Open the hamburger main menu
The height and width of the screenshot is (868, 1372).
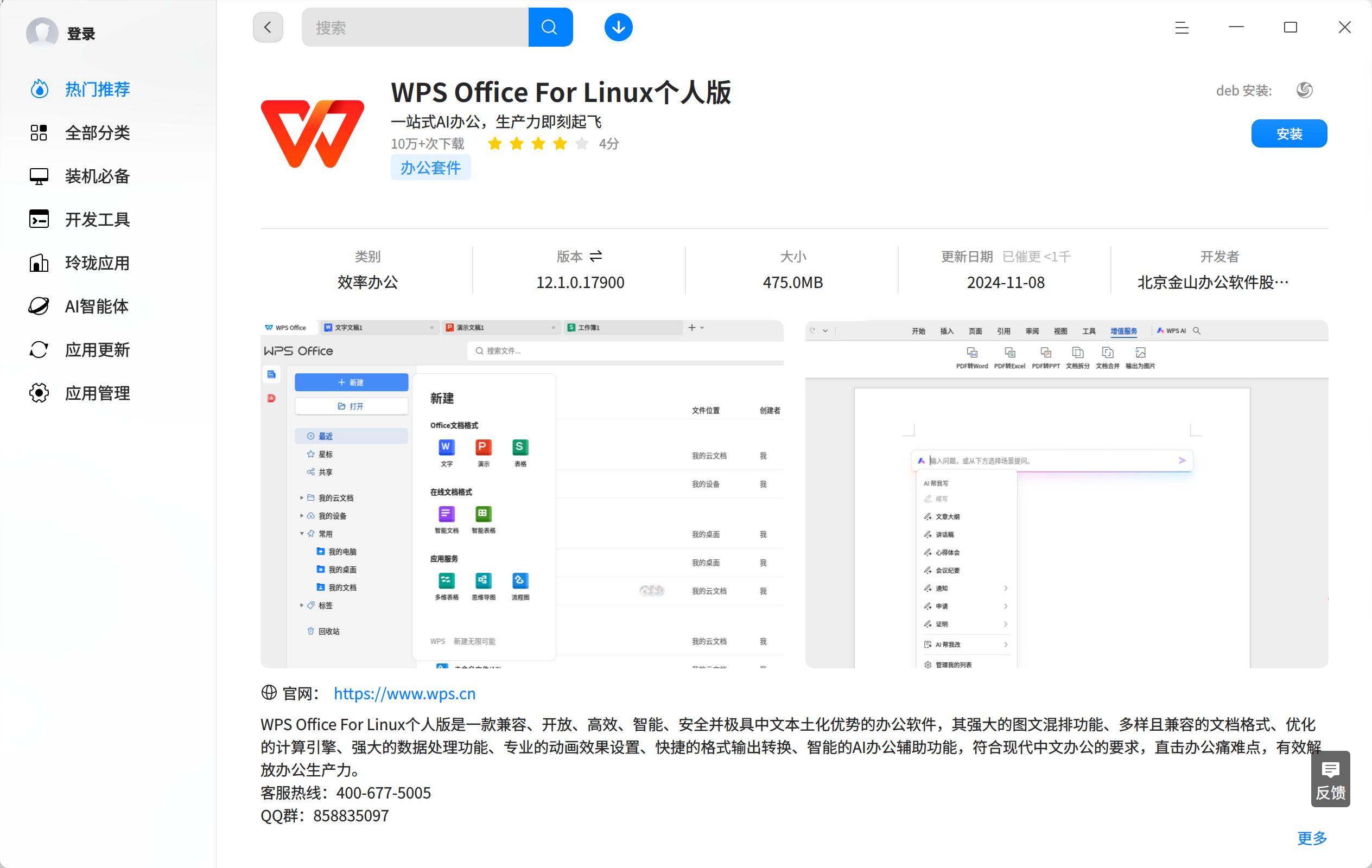pos(1182,27)
